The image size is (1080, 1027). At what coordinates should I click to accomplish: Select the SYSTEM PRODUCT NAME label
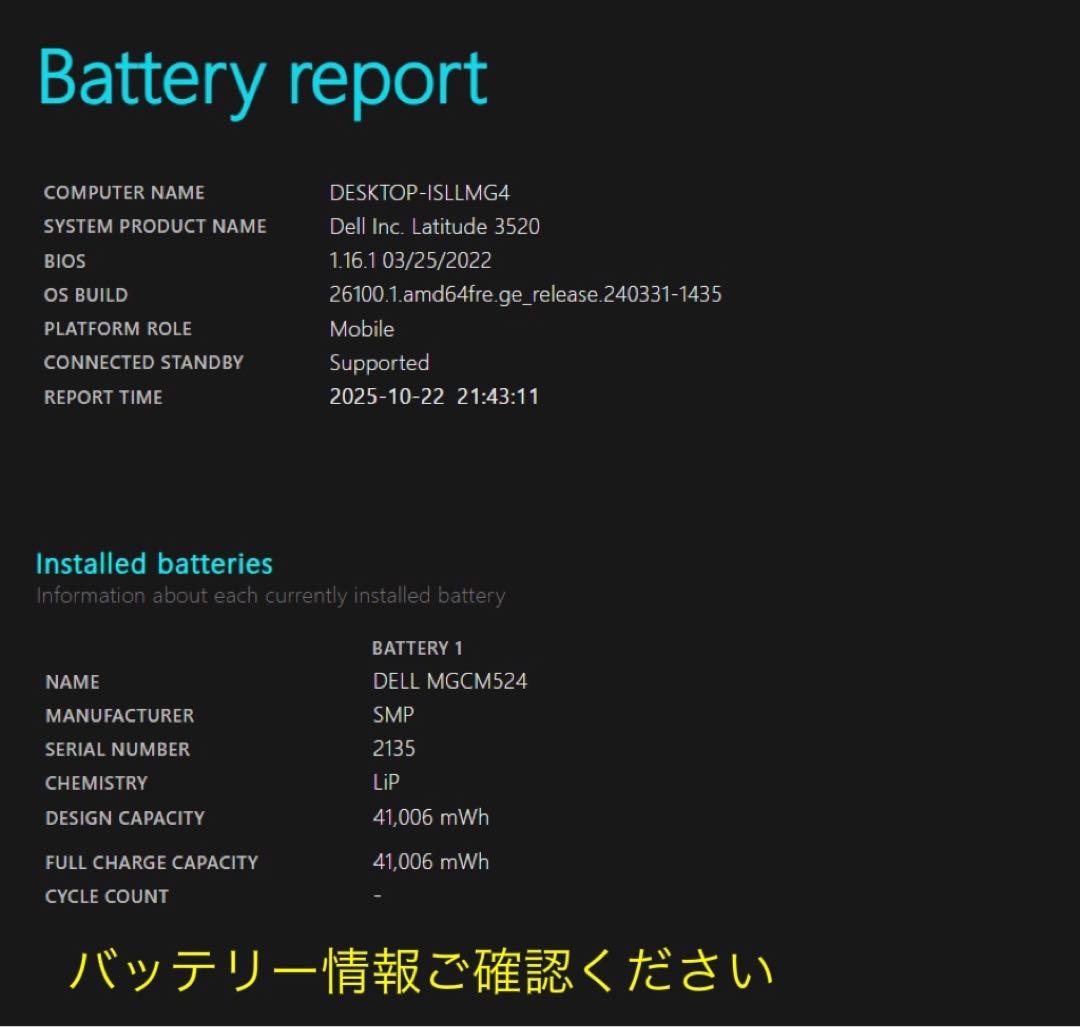click(155, 227)
